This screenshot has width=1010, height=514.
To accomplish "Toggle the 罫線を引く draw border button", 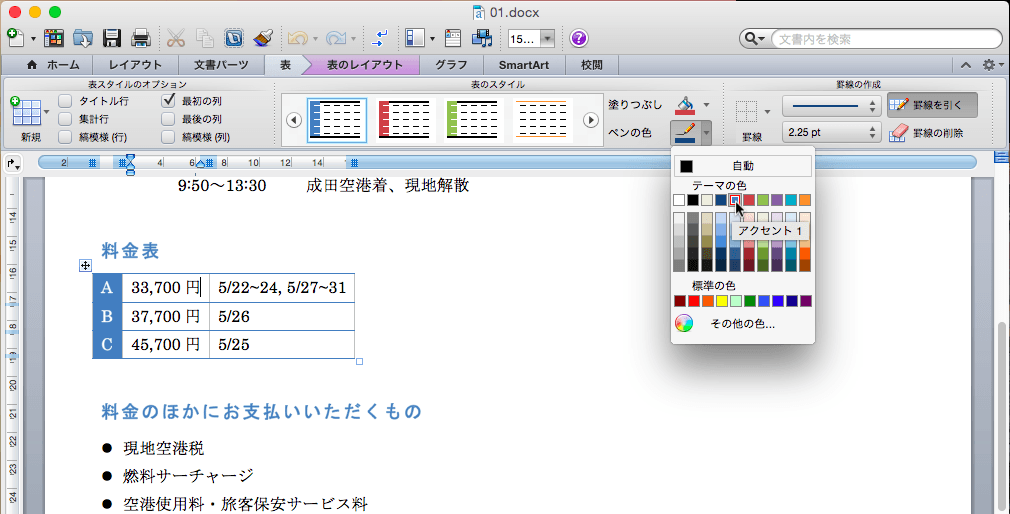I will (x=932, y=105).
